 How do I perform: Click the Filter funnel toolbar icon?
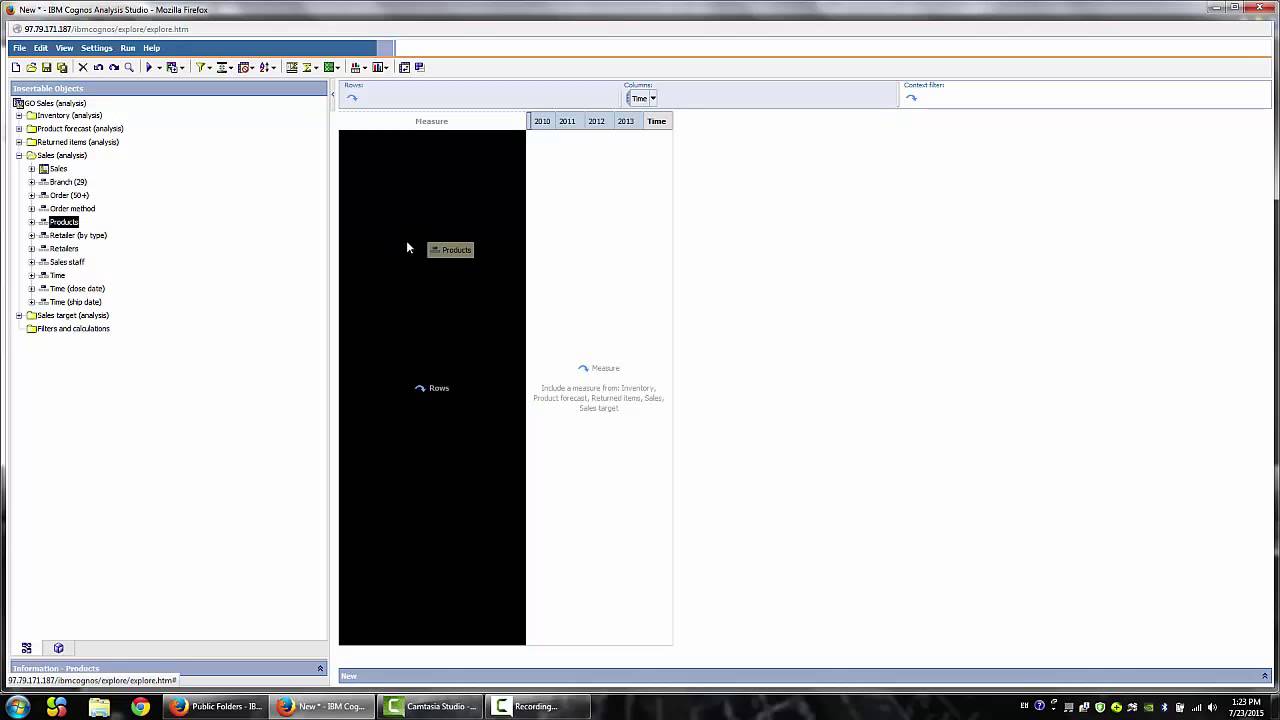coord(199,67)
